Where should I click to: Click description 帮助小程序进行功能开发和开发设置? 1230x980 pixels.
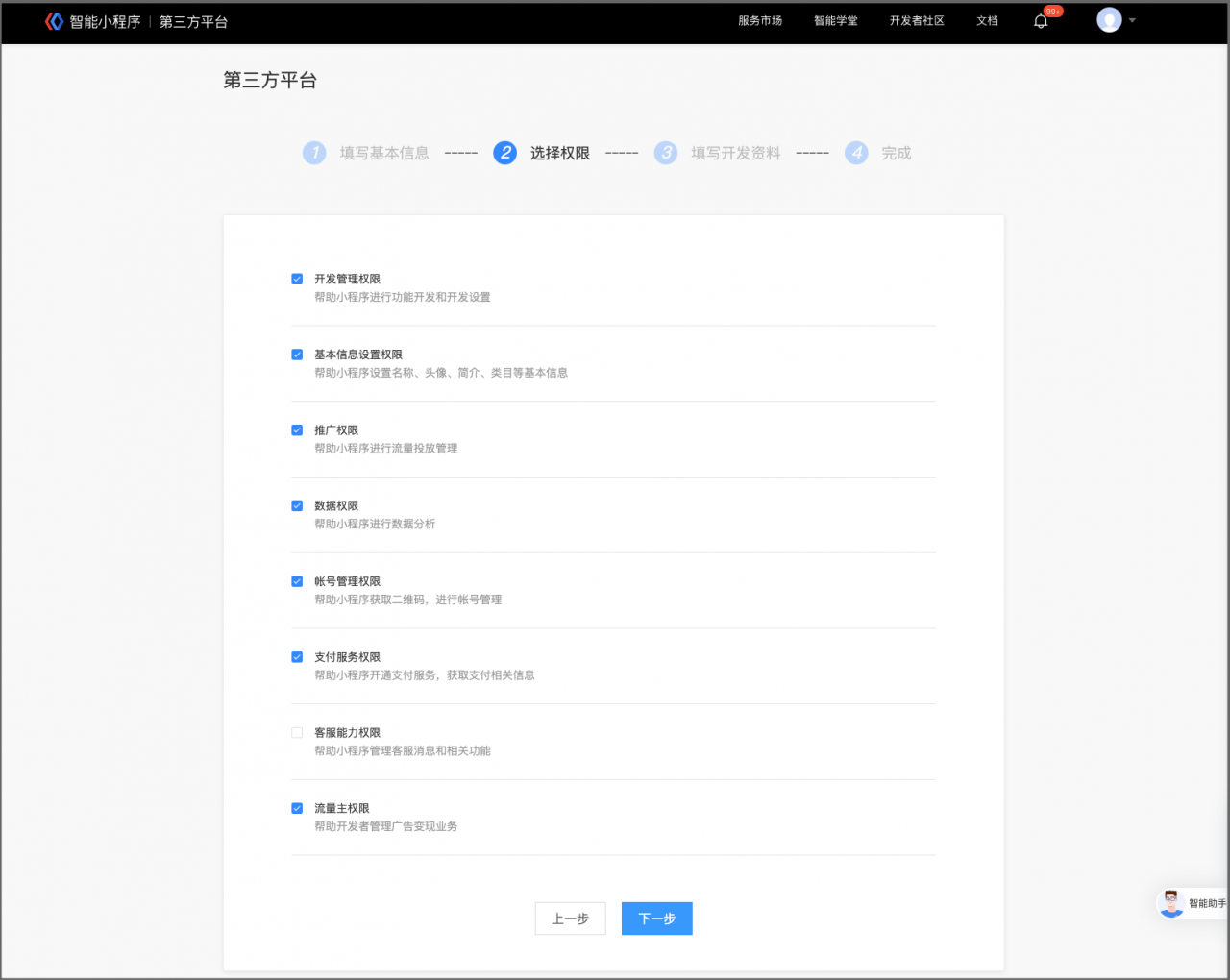403,298
